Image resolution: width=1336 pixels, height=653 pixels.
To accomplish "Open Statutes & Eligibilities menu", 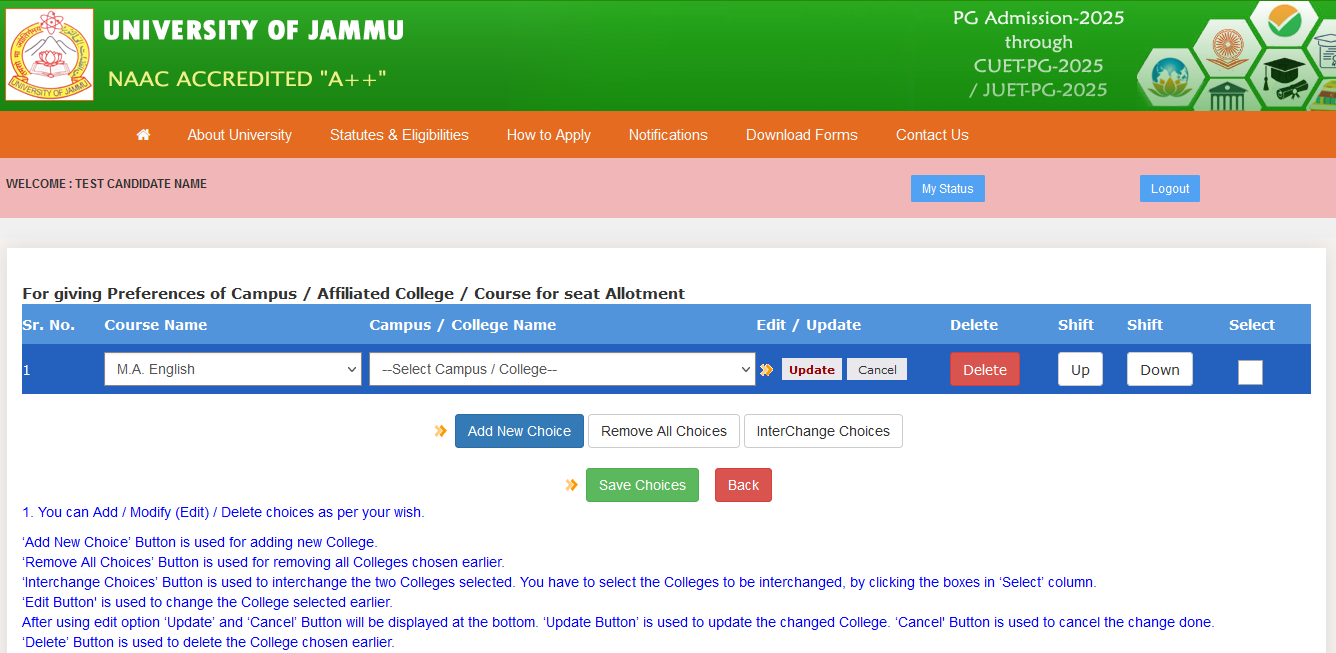I will [x=399, y=135].
